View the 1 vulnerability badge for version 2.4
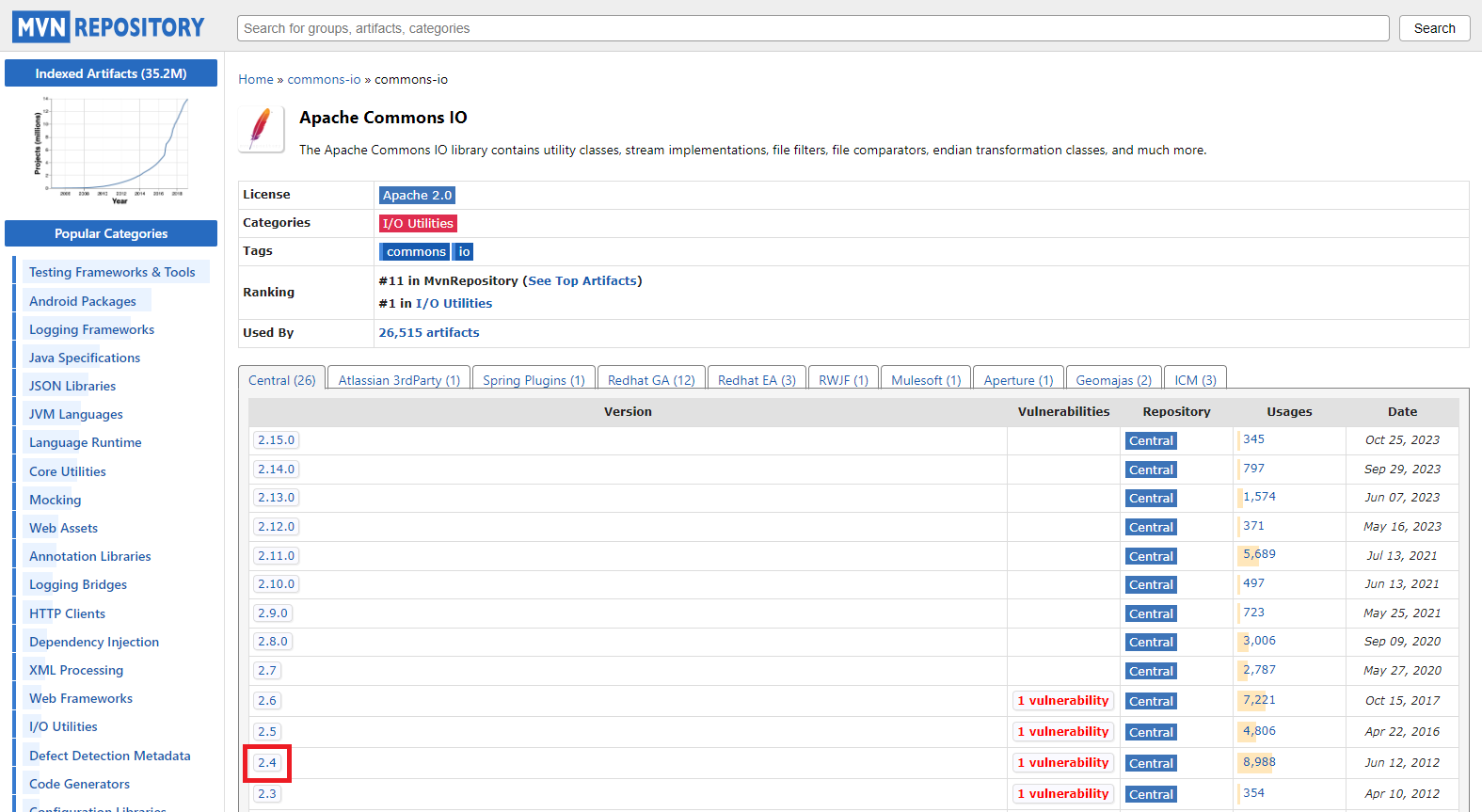Screen dimensions: 1482x812 [x=1063, y=763]
